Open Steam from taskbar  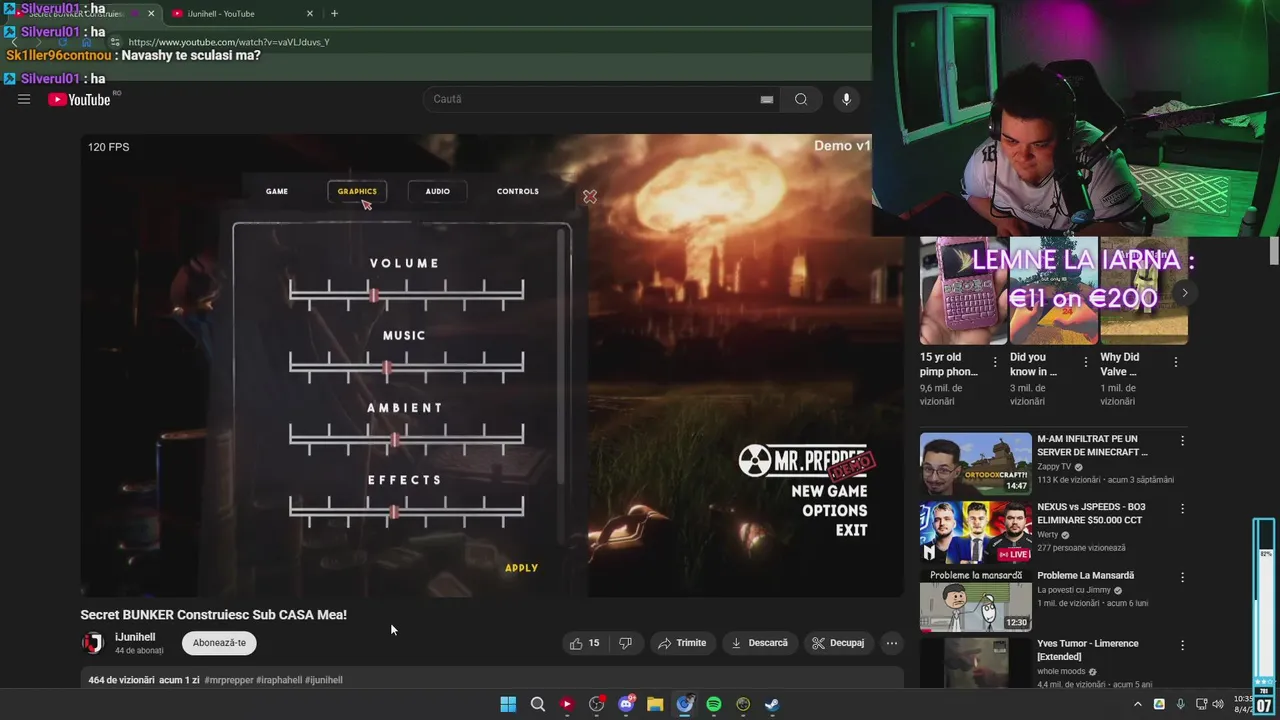click(x=772, y=704)
